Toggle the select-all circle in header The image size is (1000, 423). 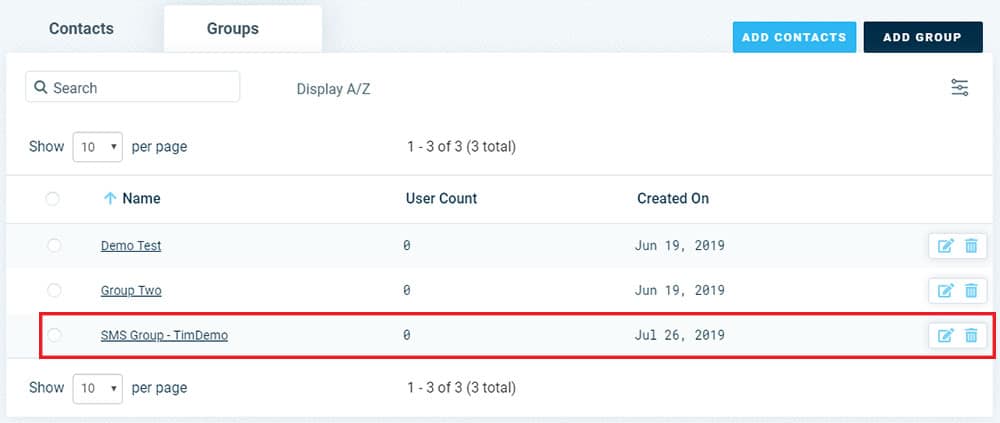[52, 198]
